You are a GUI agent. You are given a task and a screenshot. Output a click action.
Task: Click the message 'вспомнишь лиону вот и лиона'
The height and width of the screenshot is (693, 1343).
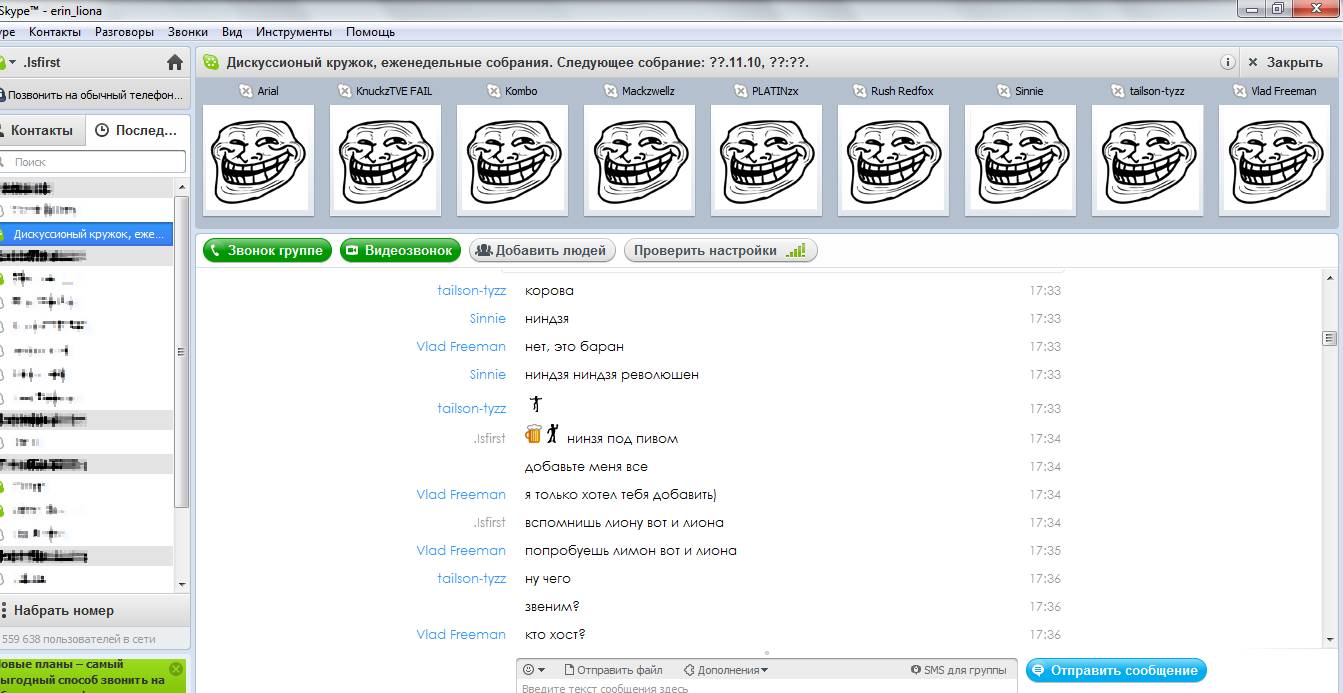click(x=624, y=523)
